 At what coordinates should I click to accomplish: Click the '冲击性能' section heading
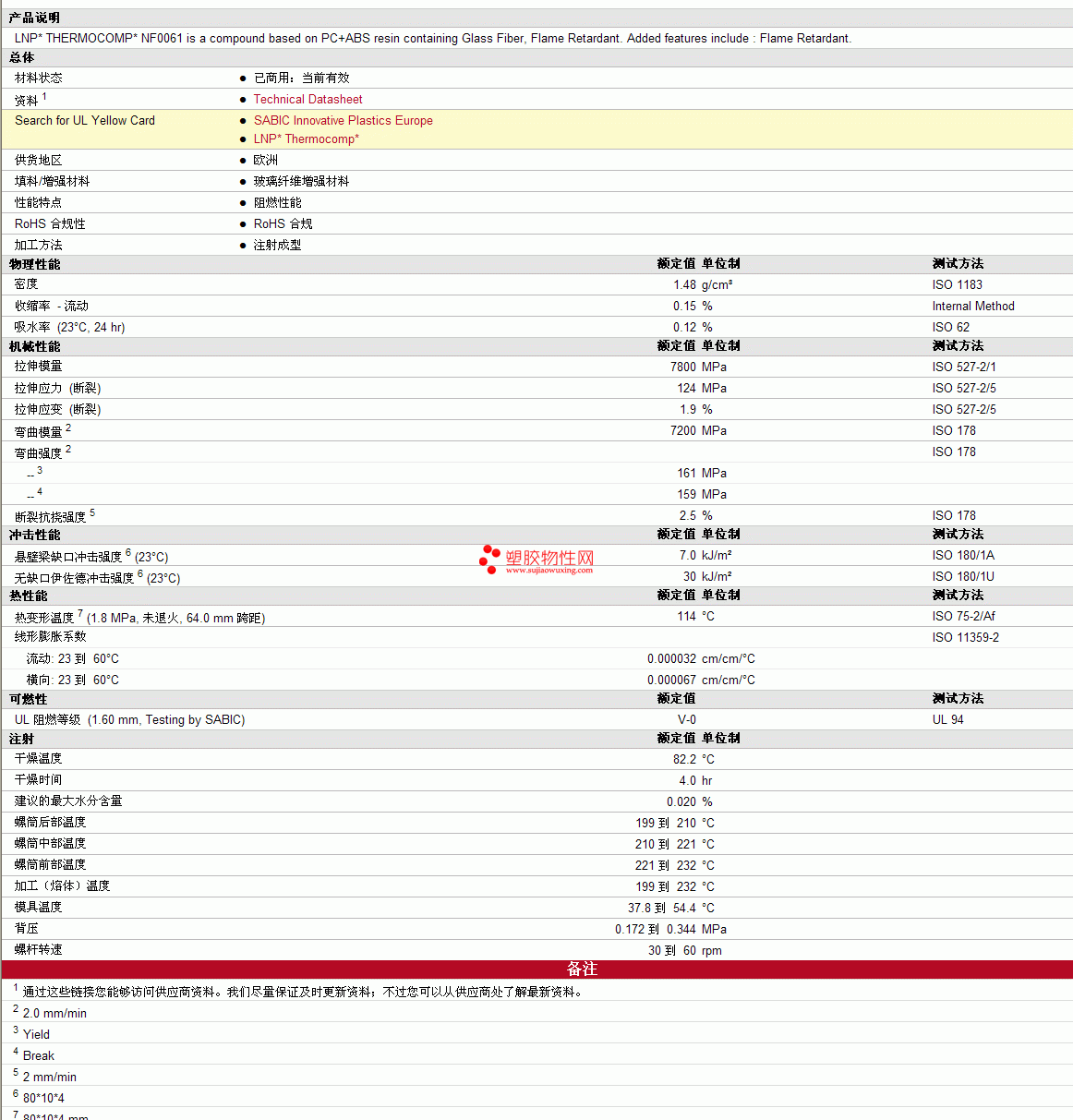tap(35, 536)
